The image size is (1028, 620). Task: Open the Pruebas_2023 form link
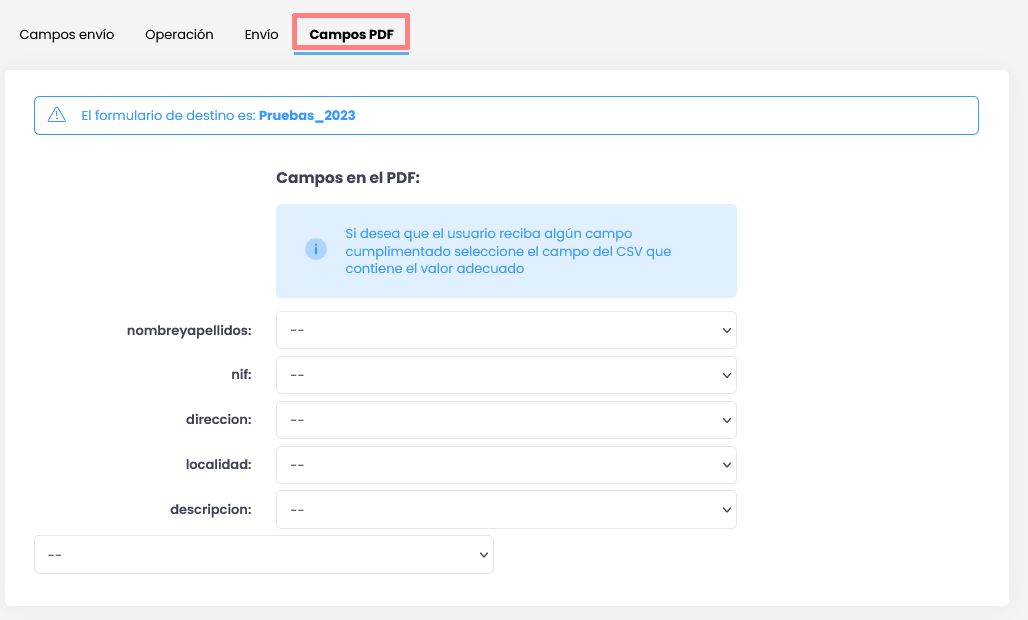(x=307, y=115)
